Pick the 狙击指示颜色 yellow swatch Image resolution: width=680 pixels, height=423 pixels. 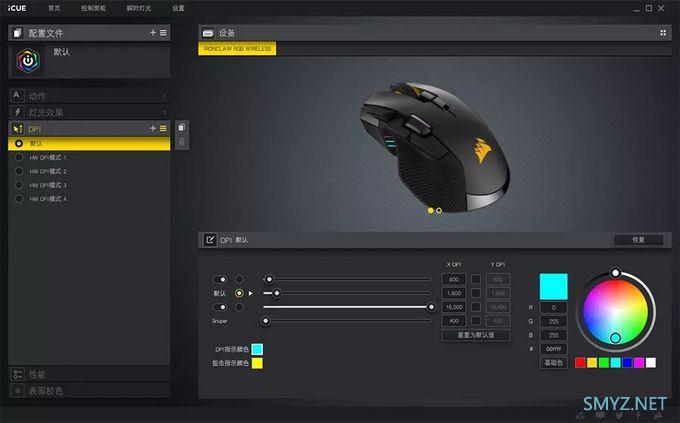(x=257, y=363)
